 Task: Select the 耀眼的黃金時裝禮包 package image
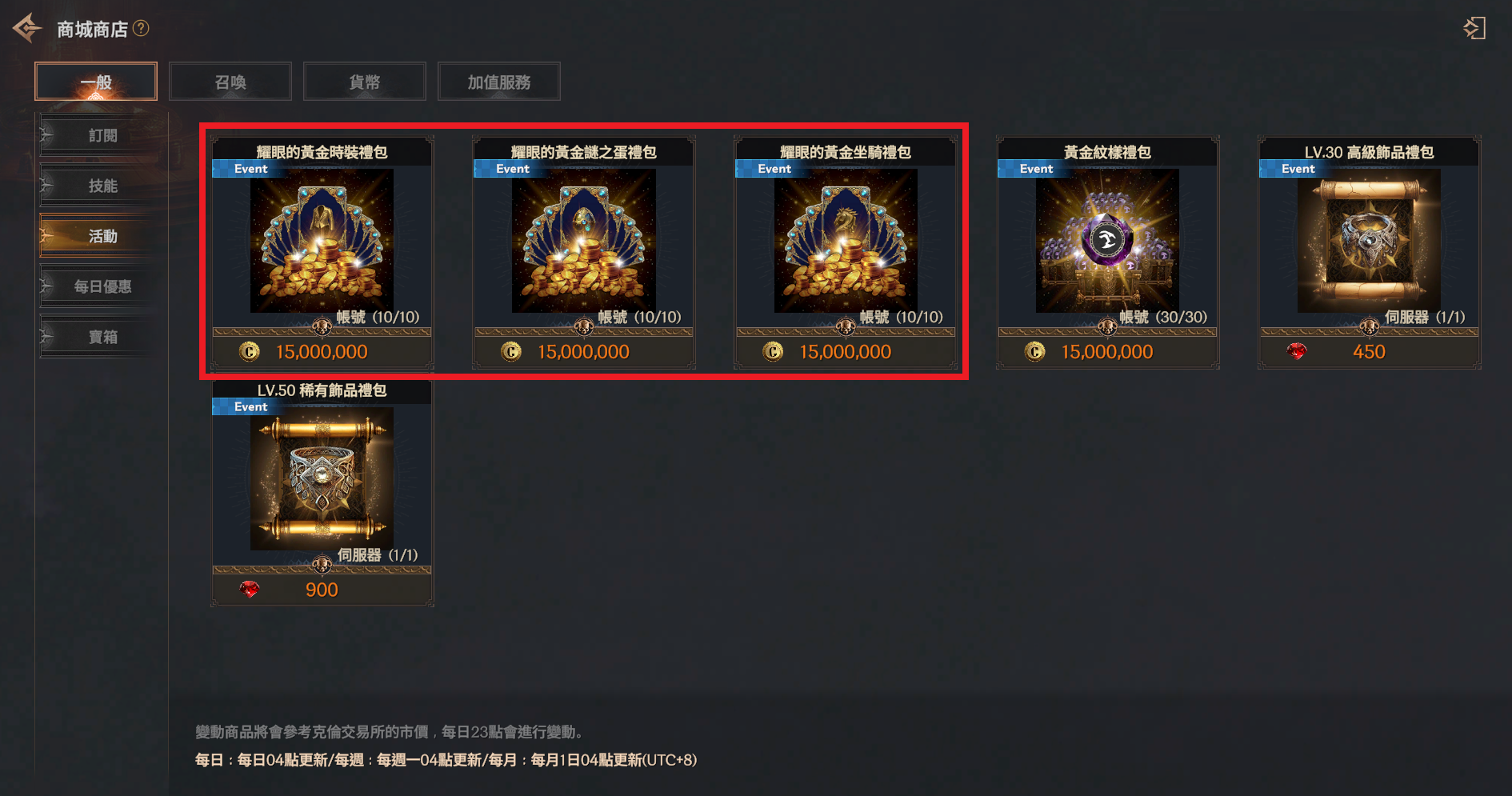(322, 240)
